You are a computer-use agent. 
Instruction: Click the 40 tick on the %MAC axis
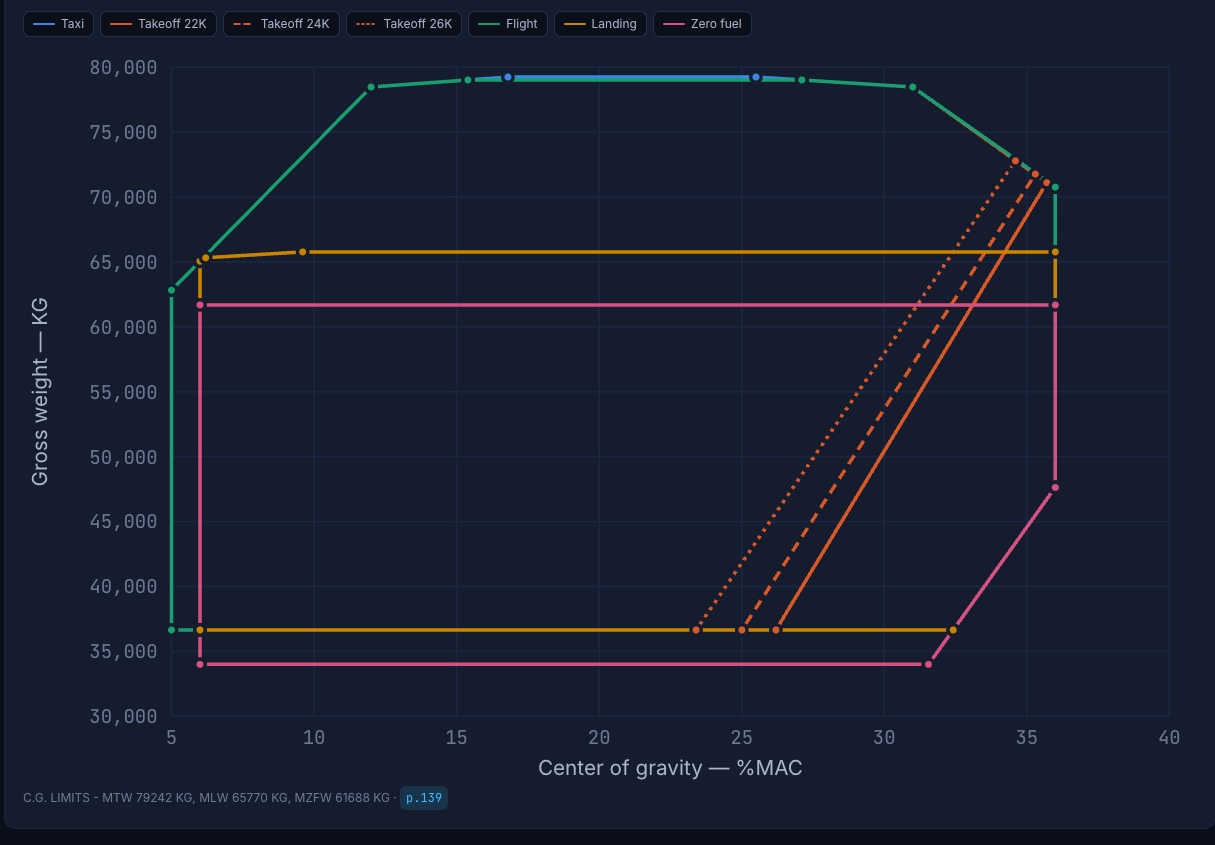(x=1169, y=738)
